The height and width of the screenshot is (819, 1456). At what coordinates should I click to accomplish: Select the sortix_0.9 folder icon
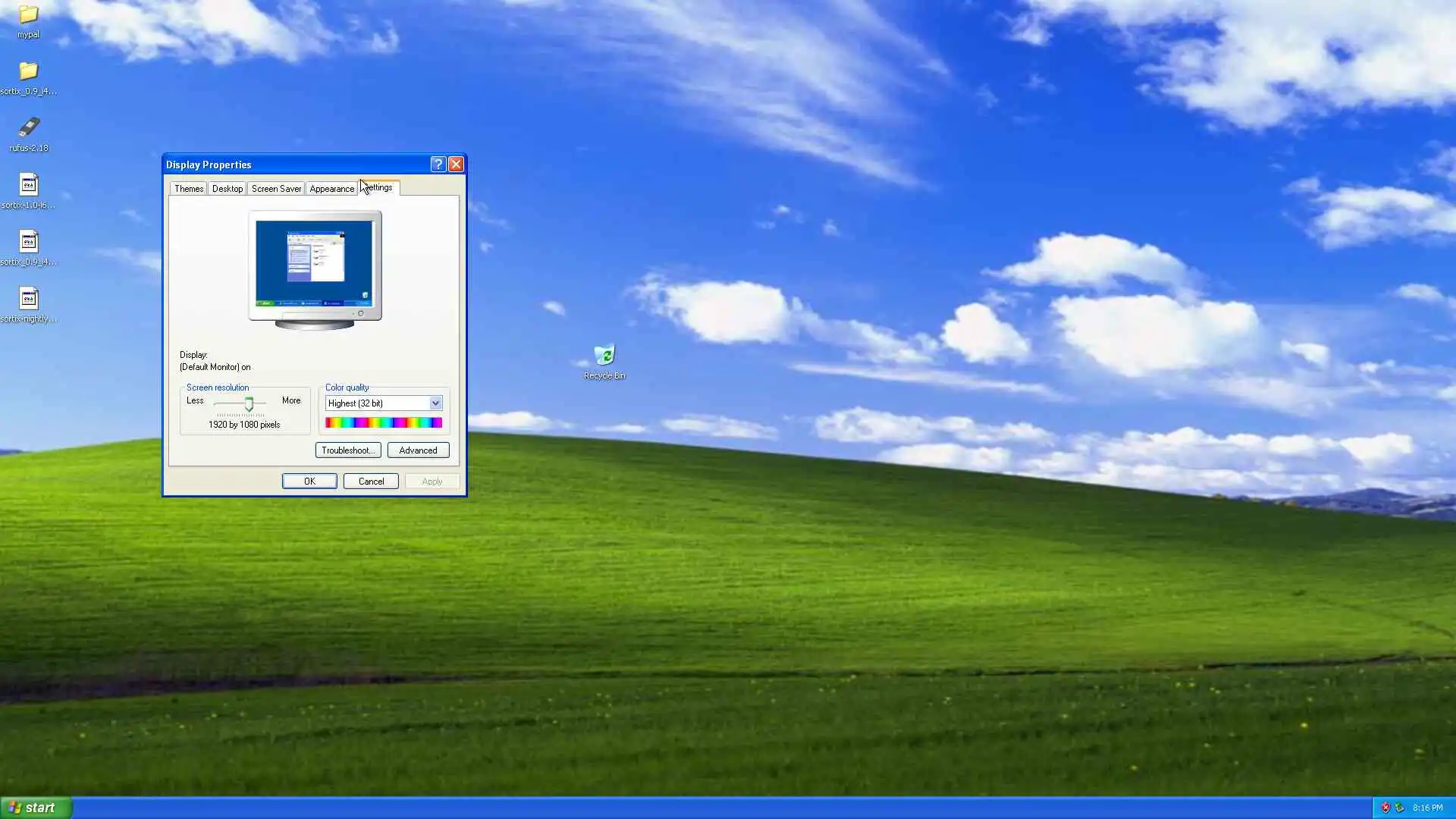[28, 74]
